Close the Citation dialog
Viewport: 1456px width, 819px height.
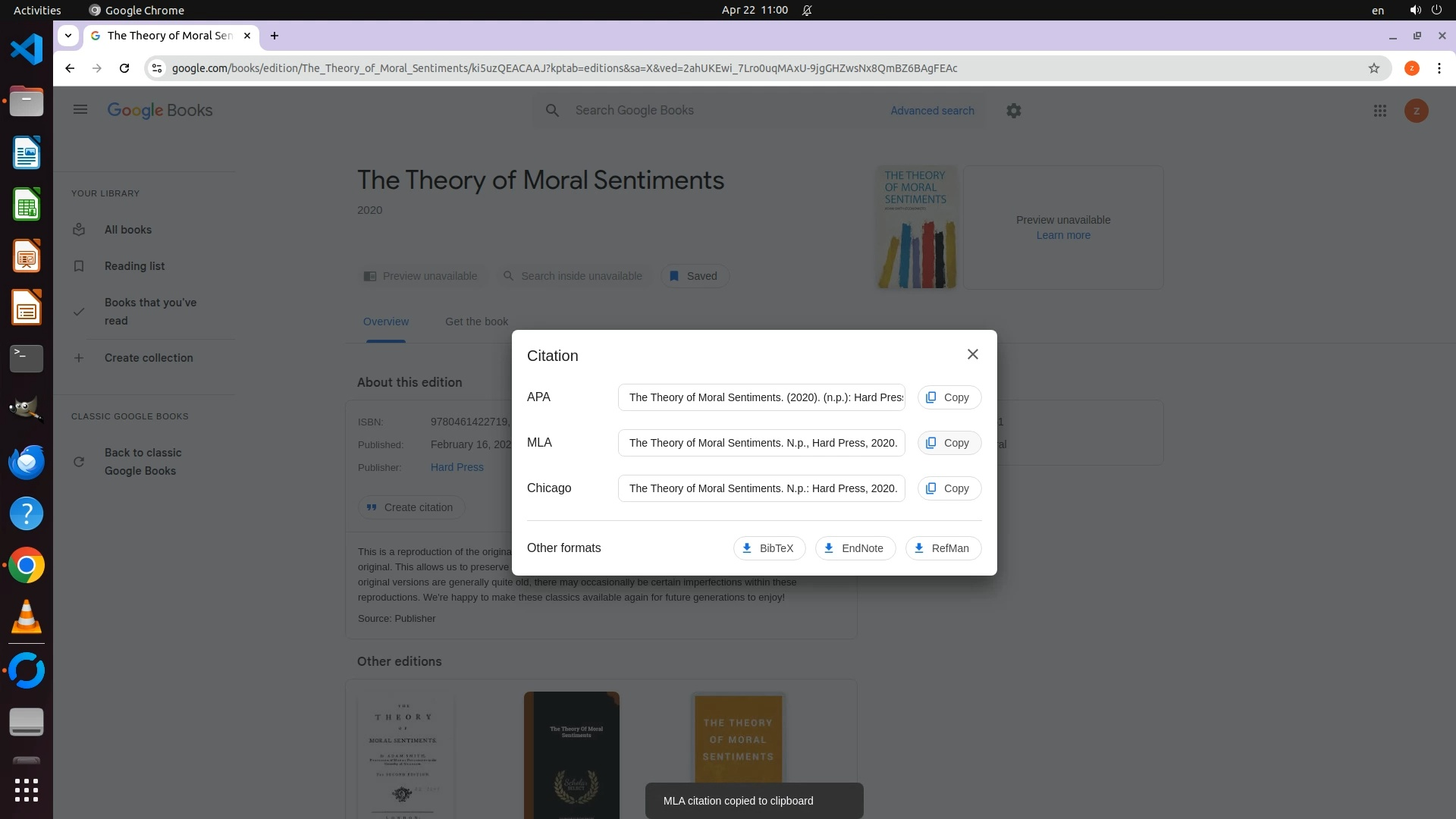coord(972,354)
